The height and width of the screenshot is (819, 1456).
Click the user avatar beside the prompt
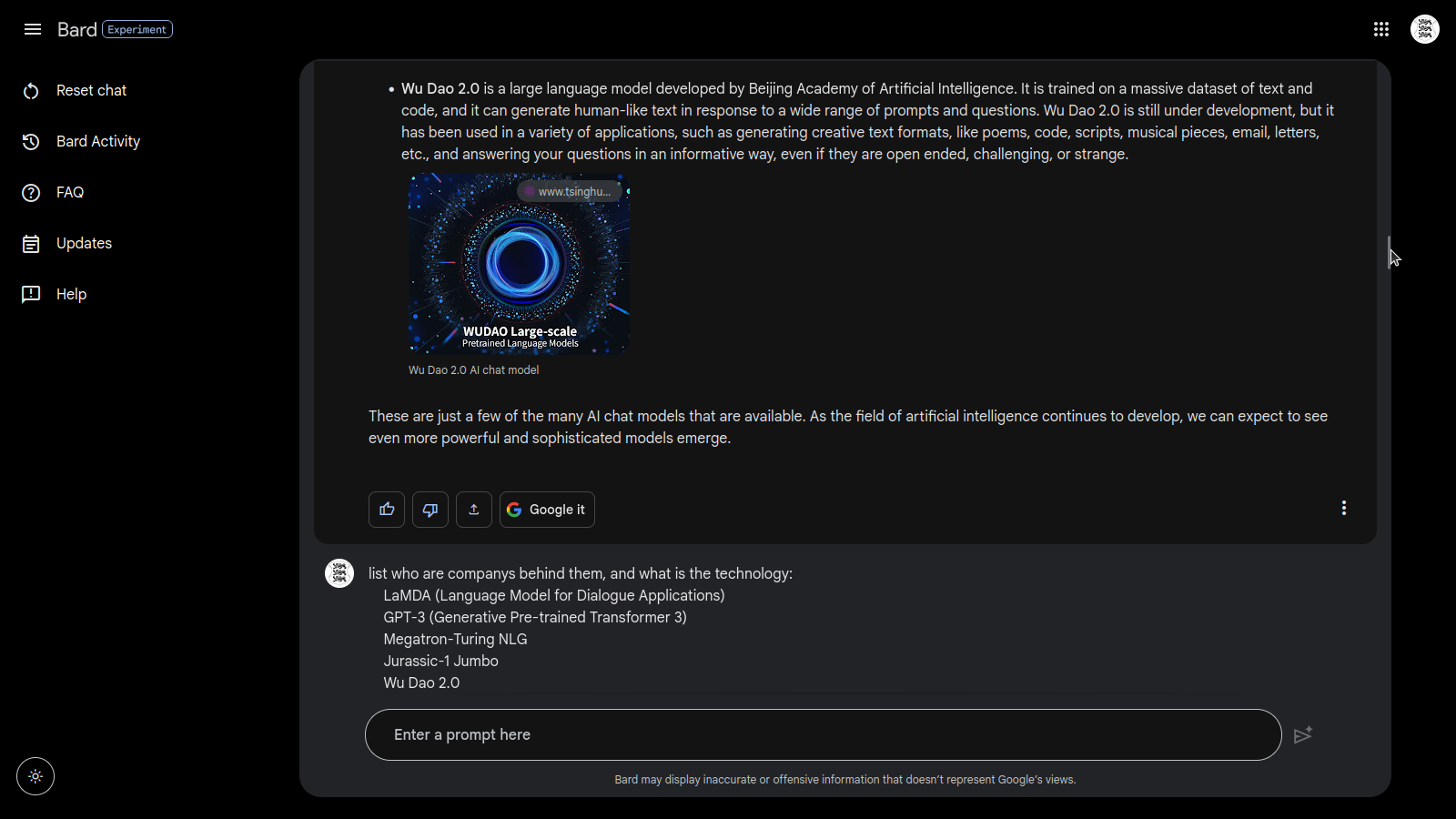pyautogui.click(x=339, y=573)
